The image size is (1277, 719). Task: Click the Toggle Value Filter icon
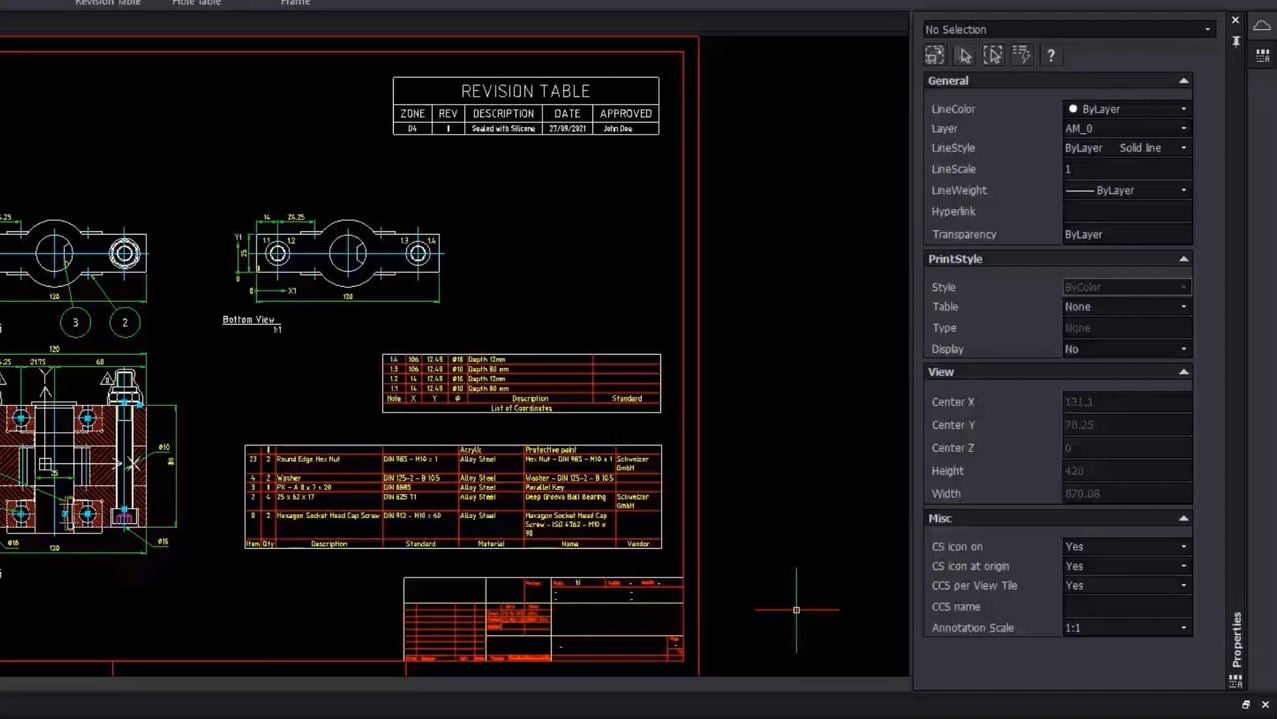click(1022, 55)
